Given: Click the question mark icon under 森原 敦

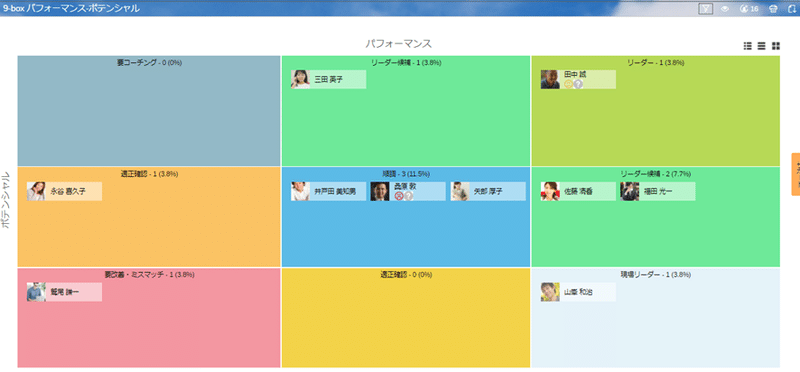Looking at the screenshot, I should (409, 196).
